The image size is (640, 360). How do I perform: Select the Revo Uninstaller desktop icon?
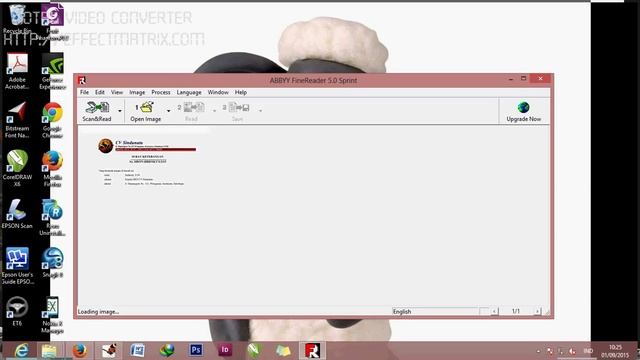click(52, 217)
